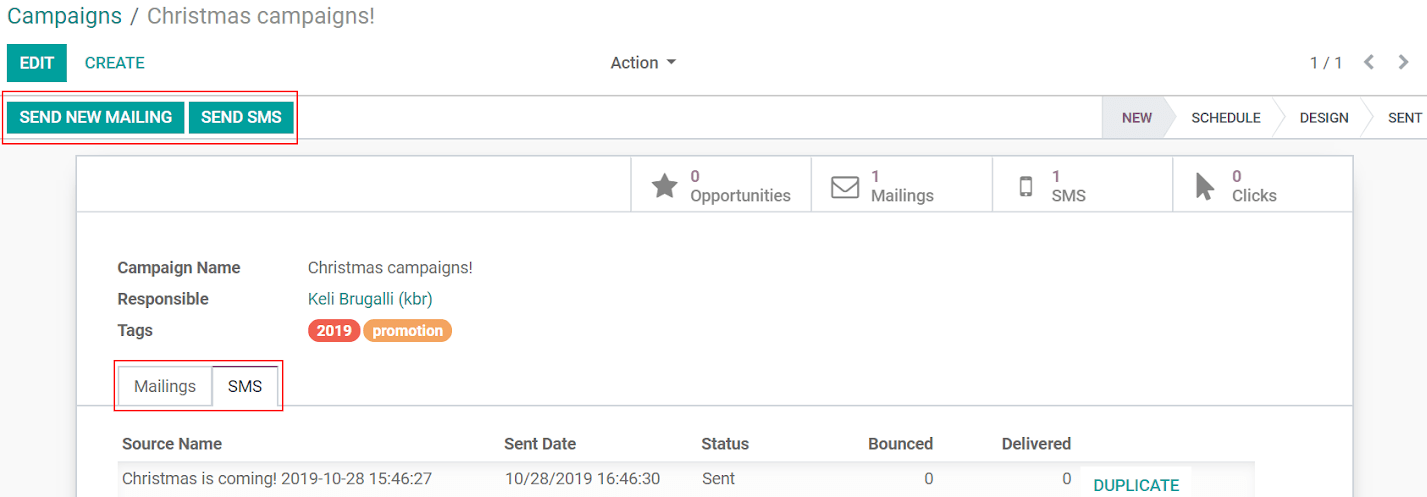Click the SMS phone icon

[x=1026, y=187]
